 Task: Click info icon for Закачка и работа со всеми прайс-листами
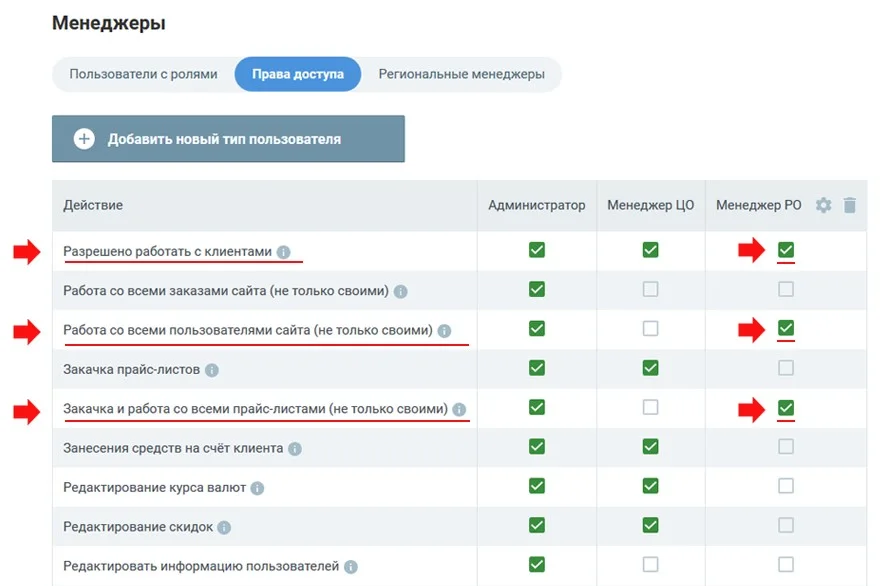pos(460,409)
